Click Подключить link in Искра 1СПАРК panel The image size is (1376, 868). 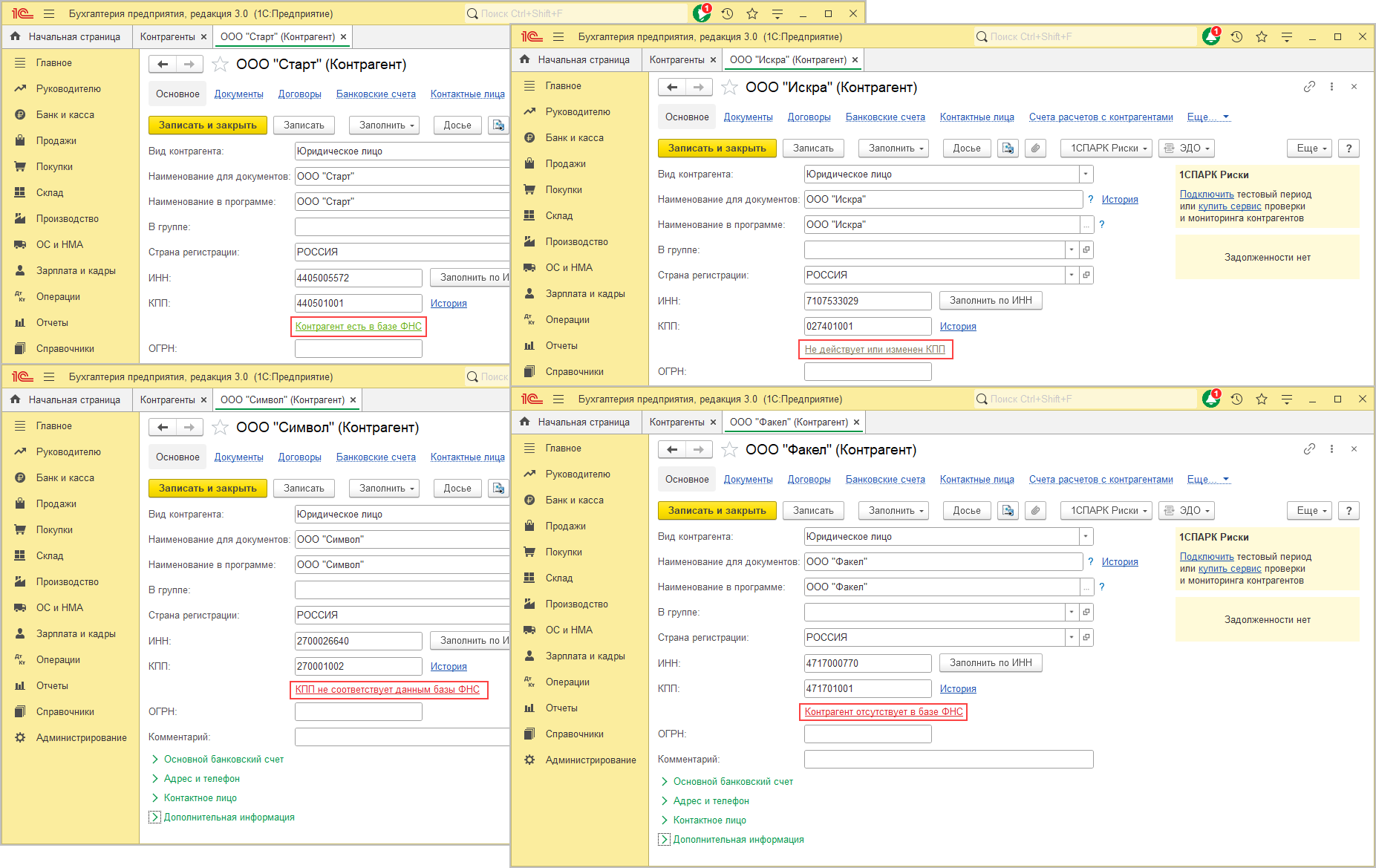(x=1207, y=195)
